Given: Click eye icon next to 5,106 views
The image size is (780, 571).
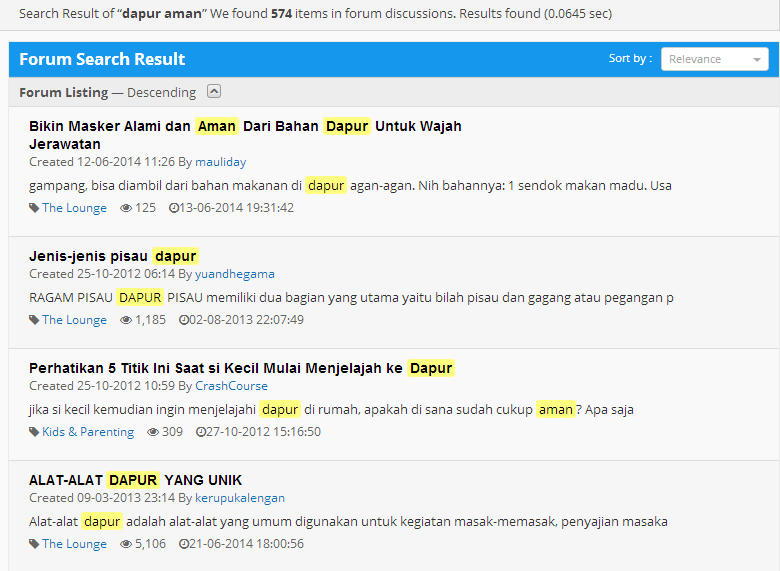Looking at the screenshot, I should pos(126,544).
